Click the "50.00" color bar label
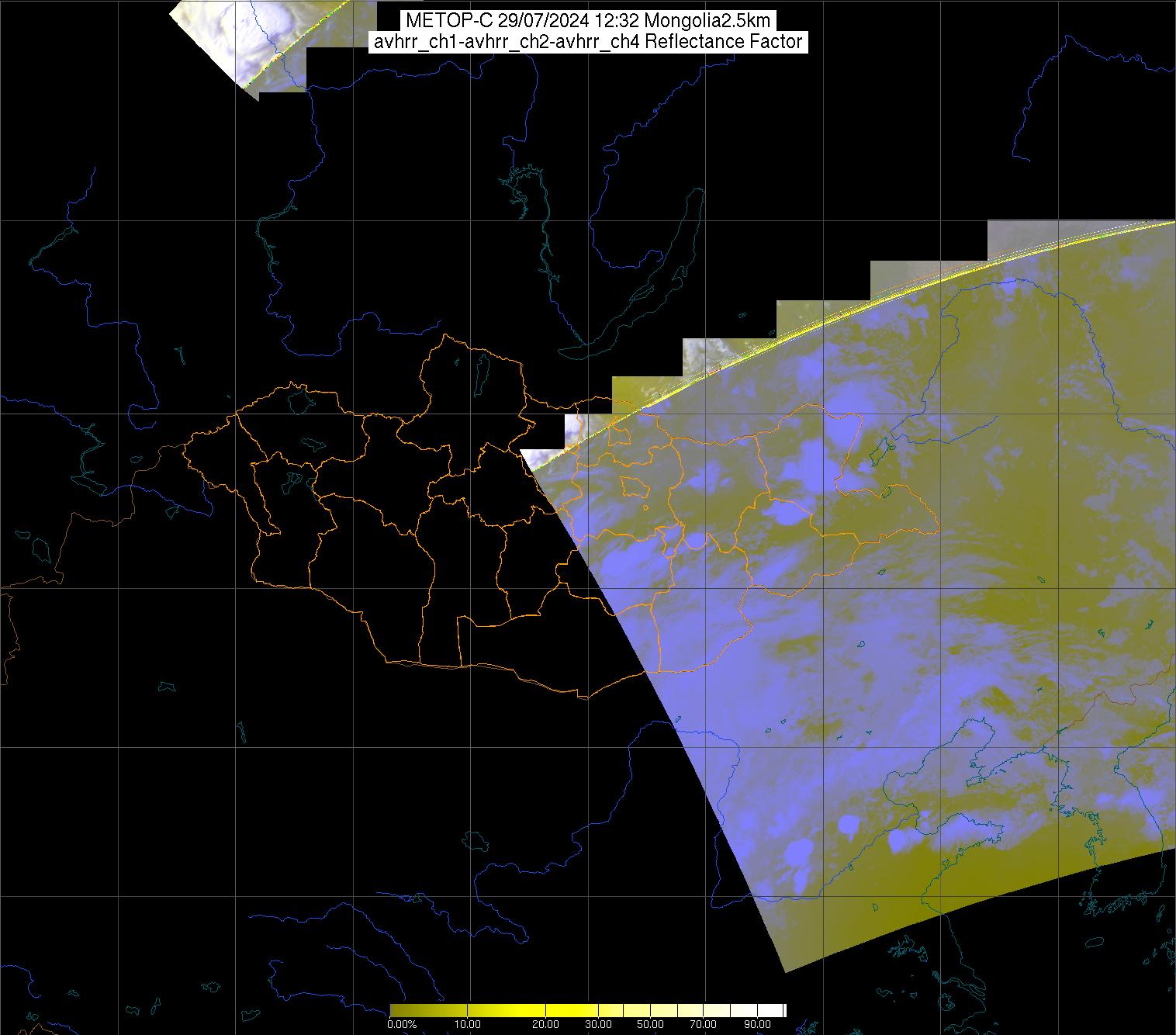Image resolution: width=1176 pixels, height=1035 pixels. coord(651,1024)
